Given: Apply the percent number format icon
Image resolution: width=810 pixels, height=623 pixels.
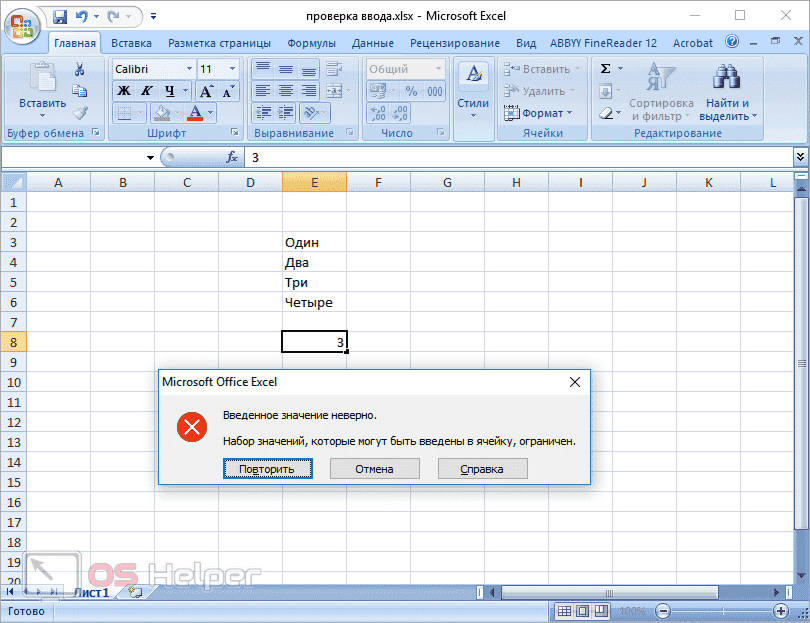Looking at the screenshot, I should pos(411,91).
